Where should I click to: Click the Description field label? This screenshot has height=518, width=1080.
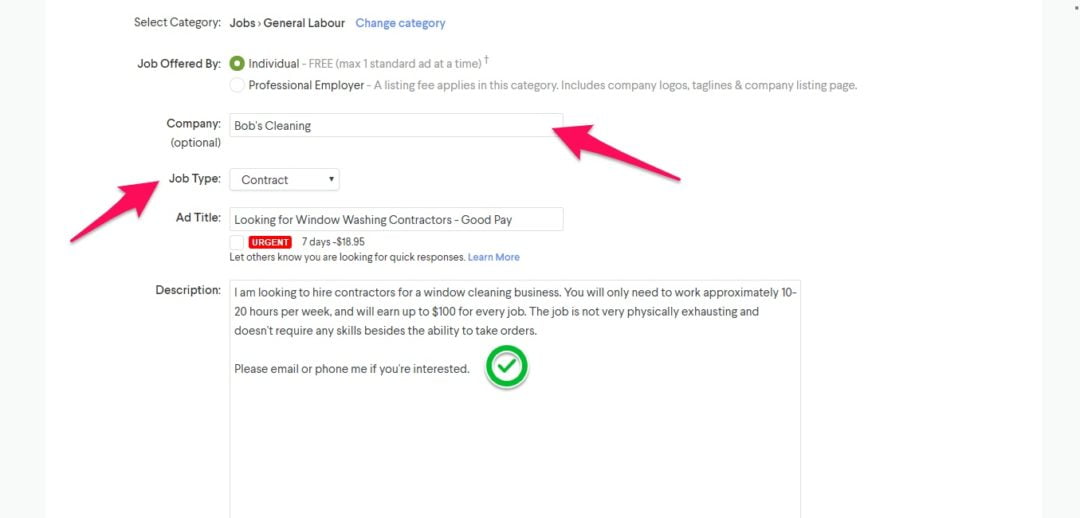[x=187, y=290]
